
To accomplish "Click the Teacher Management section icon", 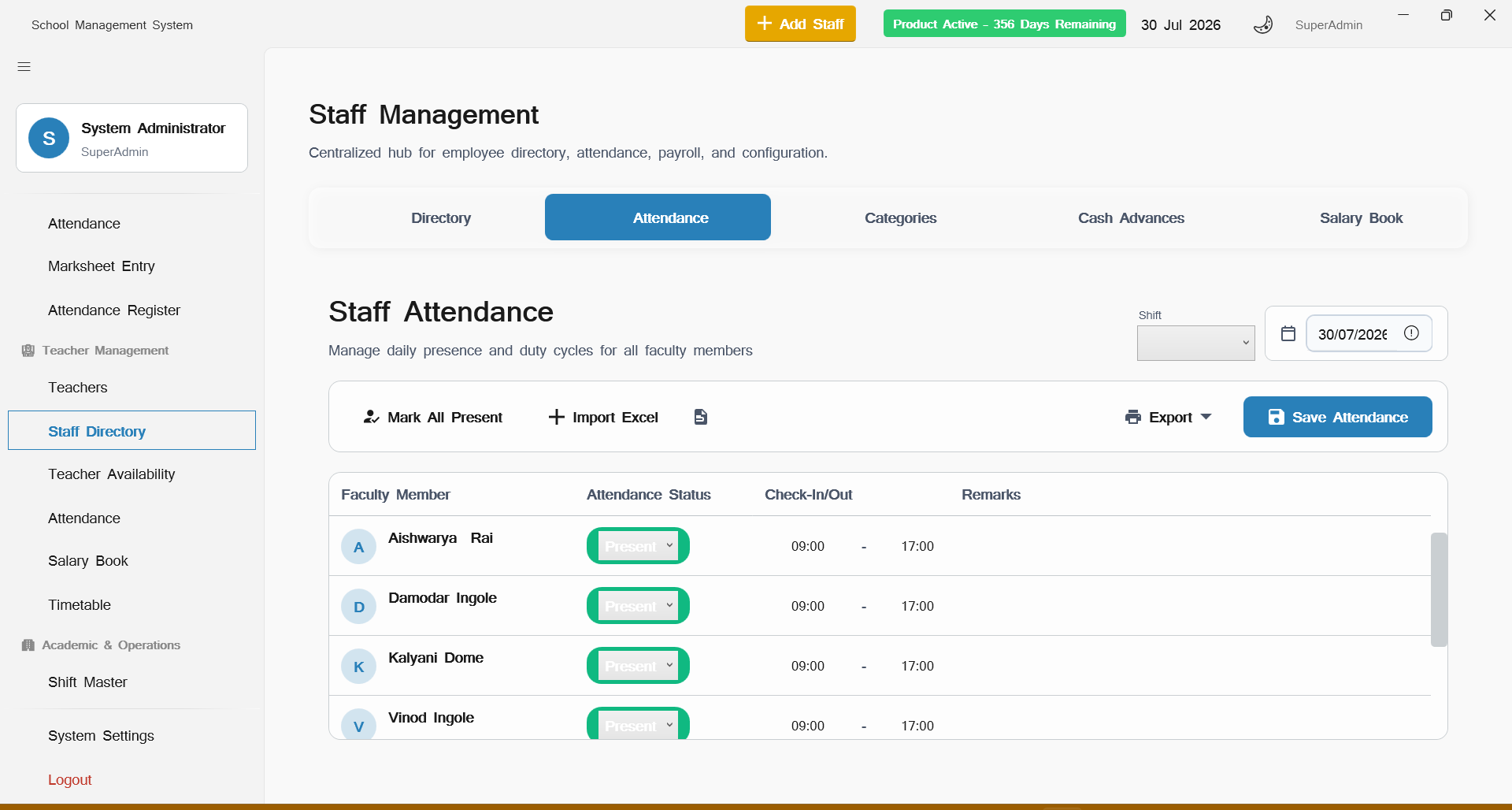I will click(x=28, y=351).
